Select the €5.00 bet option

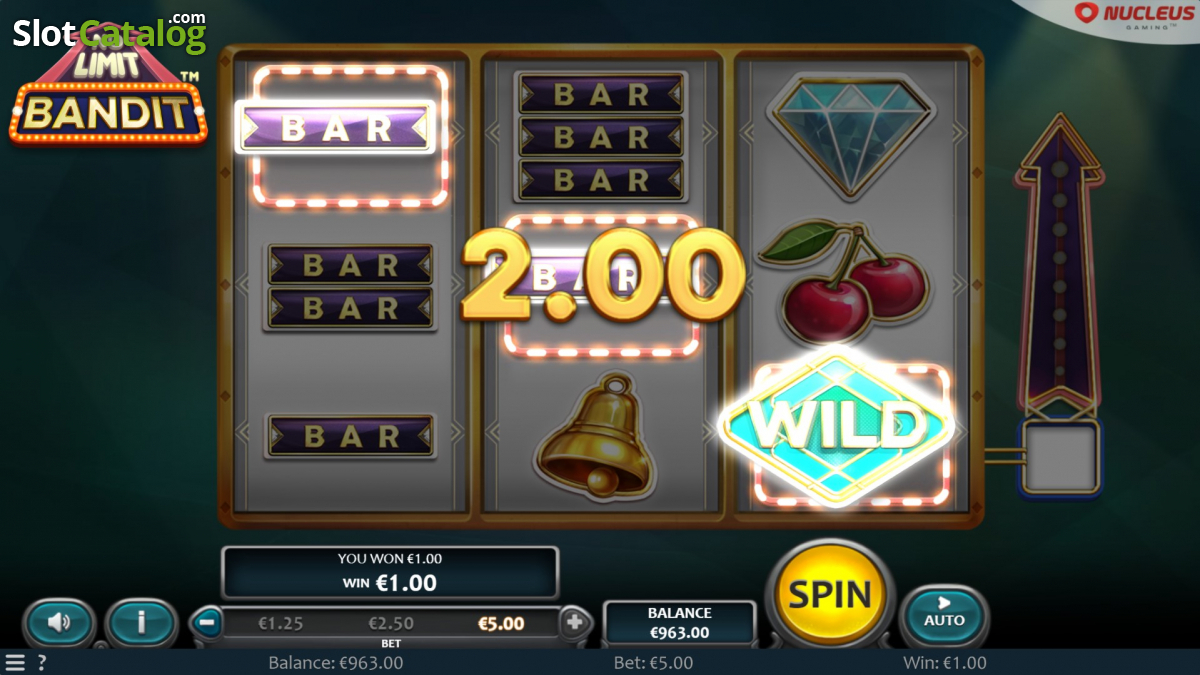tap(501, 623)
